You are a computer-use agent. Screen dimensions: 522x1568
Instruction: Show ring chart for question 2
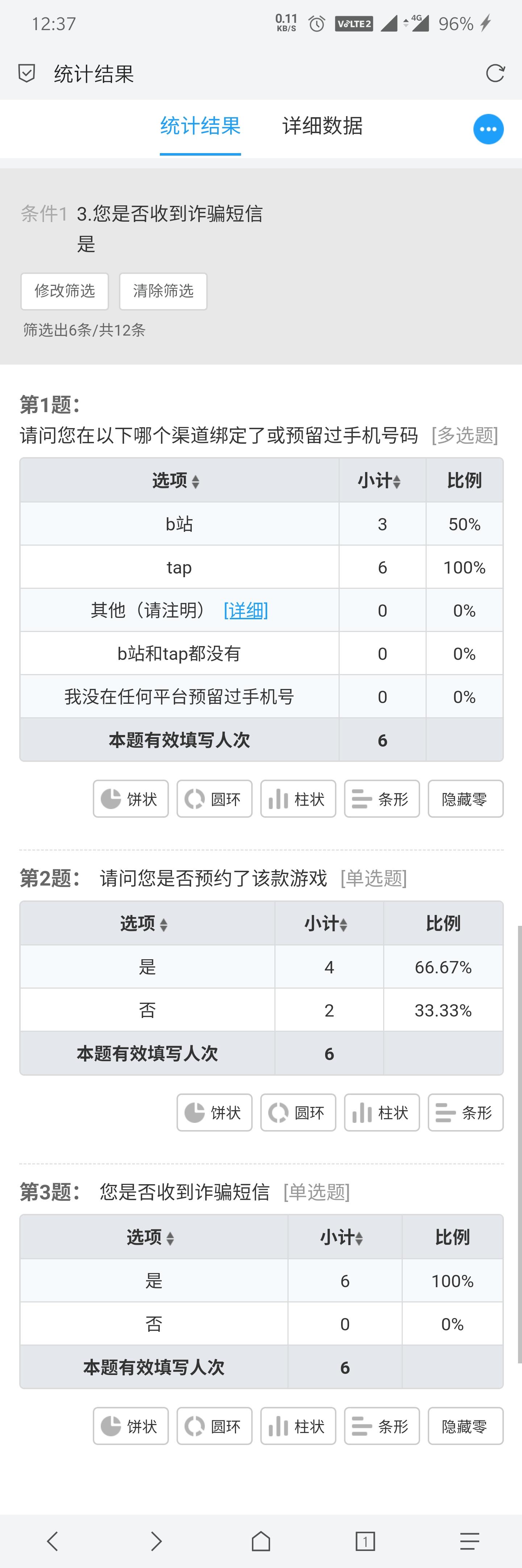298,1112
